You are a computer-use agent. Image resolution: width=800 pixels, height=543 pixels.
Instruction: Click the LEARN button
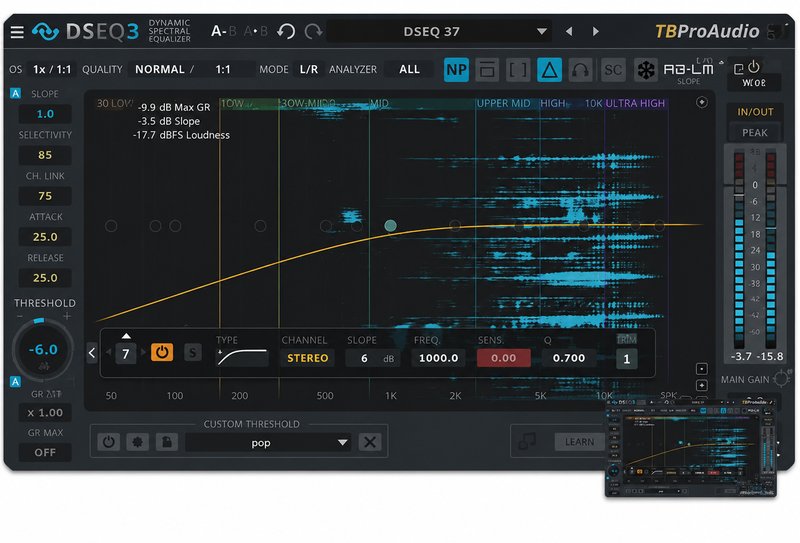click(x=580, y=442)
